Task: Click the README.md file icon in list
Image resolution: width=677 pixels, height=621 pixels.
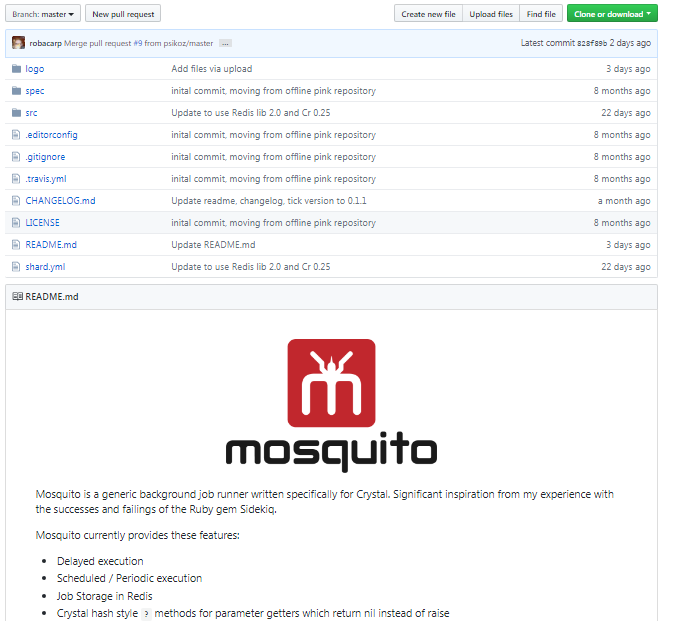Action: pos(16,245)
